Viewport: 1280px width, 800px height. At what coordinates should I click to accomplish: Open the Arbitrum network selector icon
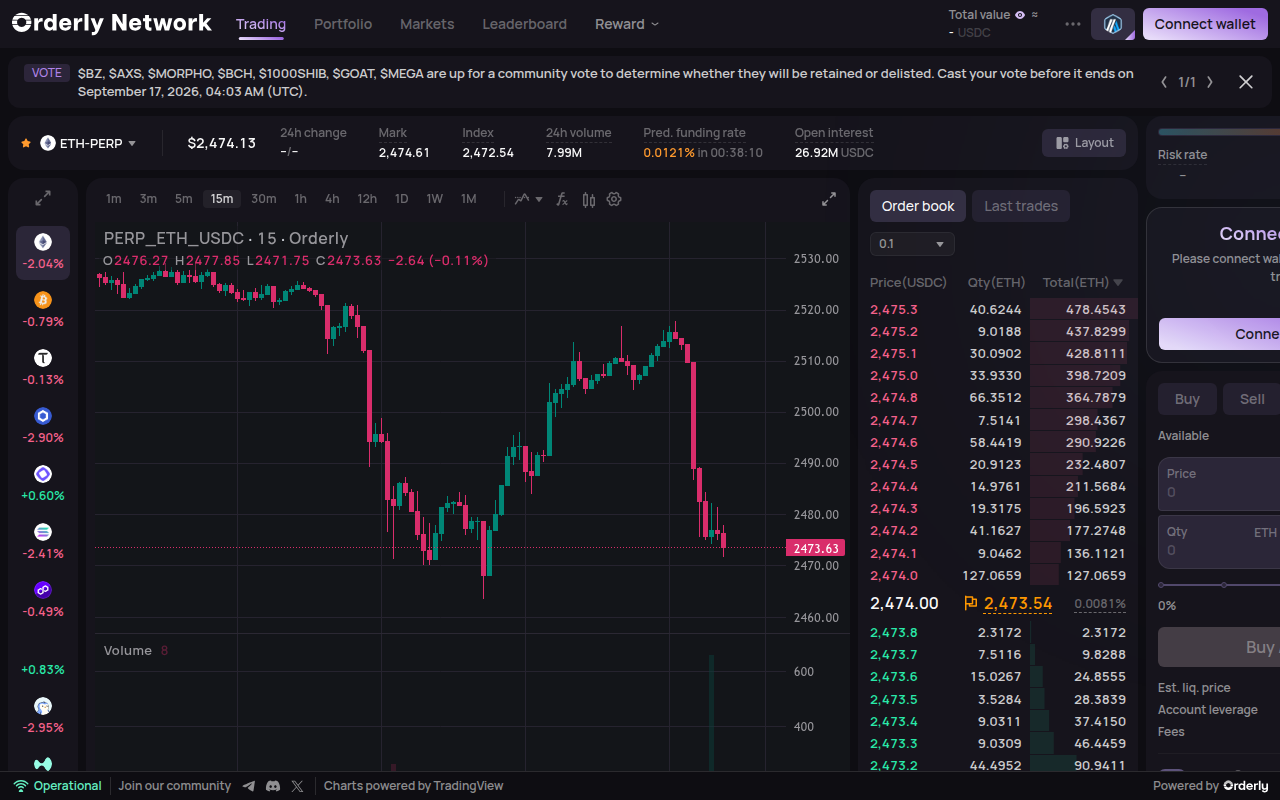(1113, 24)
